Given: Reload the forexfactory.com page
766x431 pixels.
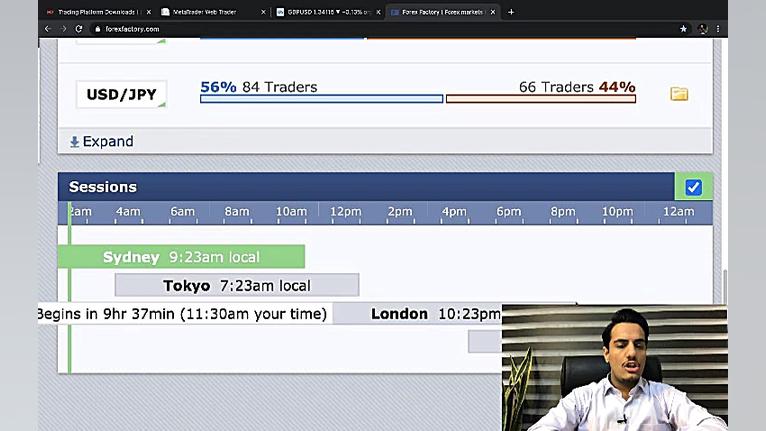Looking at the screenshot, I should 79,29.
